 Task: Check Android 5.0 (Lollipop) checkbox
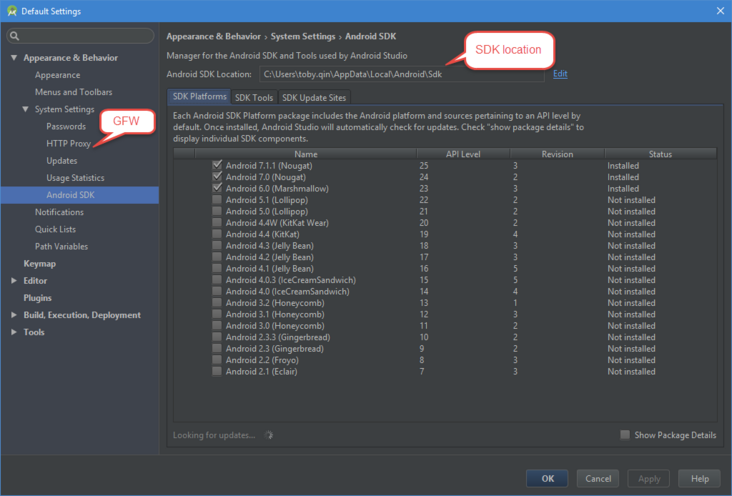217,211
